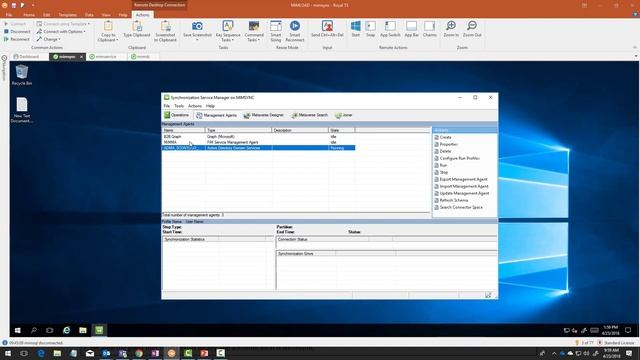Screen dimensions: 640x360
Task: Open Tools menu in Synchronization Service Manager
Action: (179, 106)
